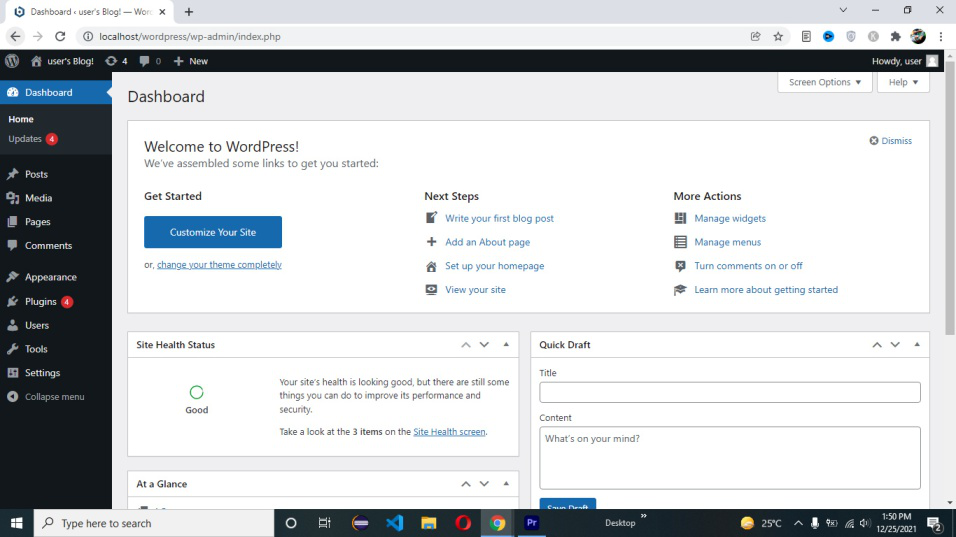Image resolution: width=956 pixels, height=537 pixels.
Task: Toggle Site Health Status panel collapse
Action: point(506,345)
